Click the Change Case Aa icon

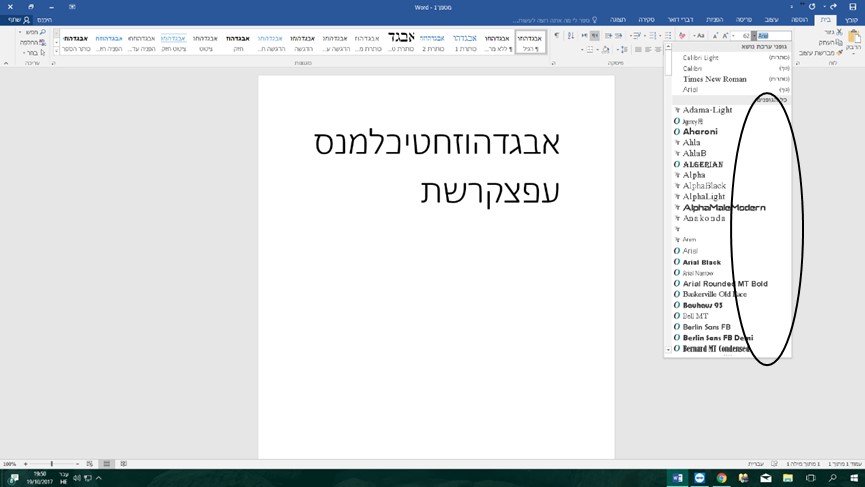tap(700, 36)
